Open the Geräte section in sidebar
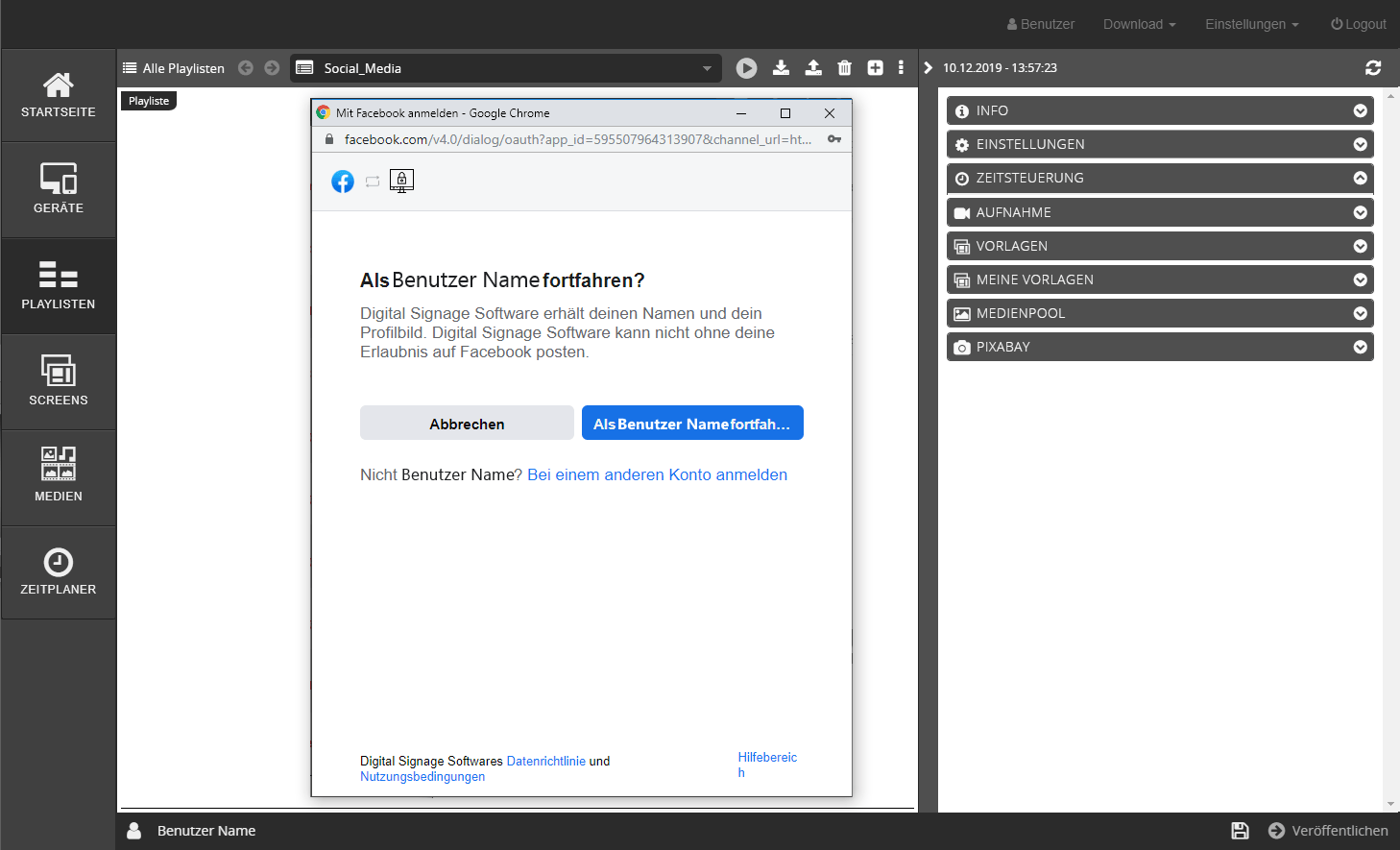 [x=59, y=189]
